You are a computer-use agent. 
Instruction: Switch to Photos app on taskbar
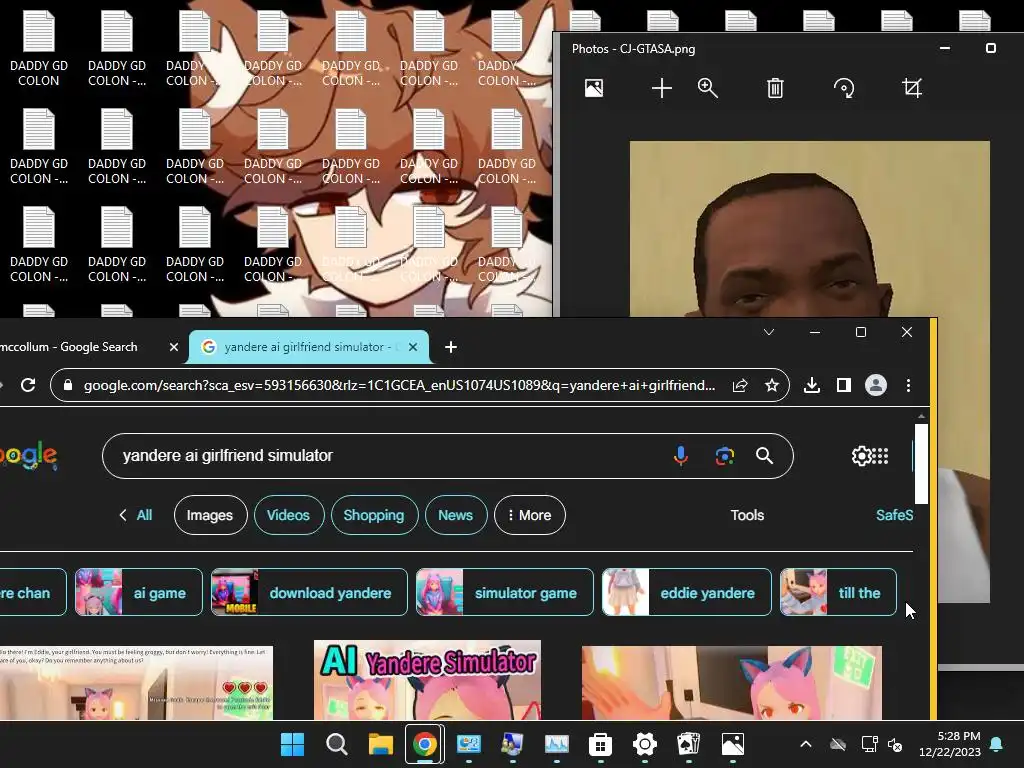733,744
